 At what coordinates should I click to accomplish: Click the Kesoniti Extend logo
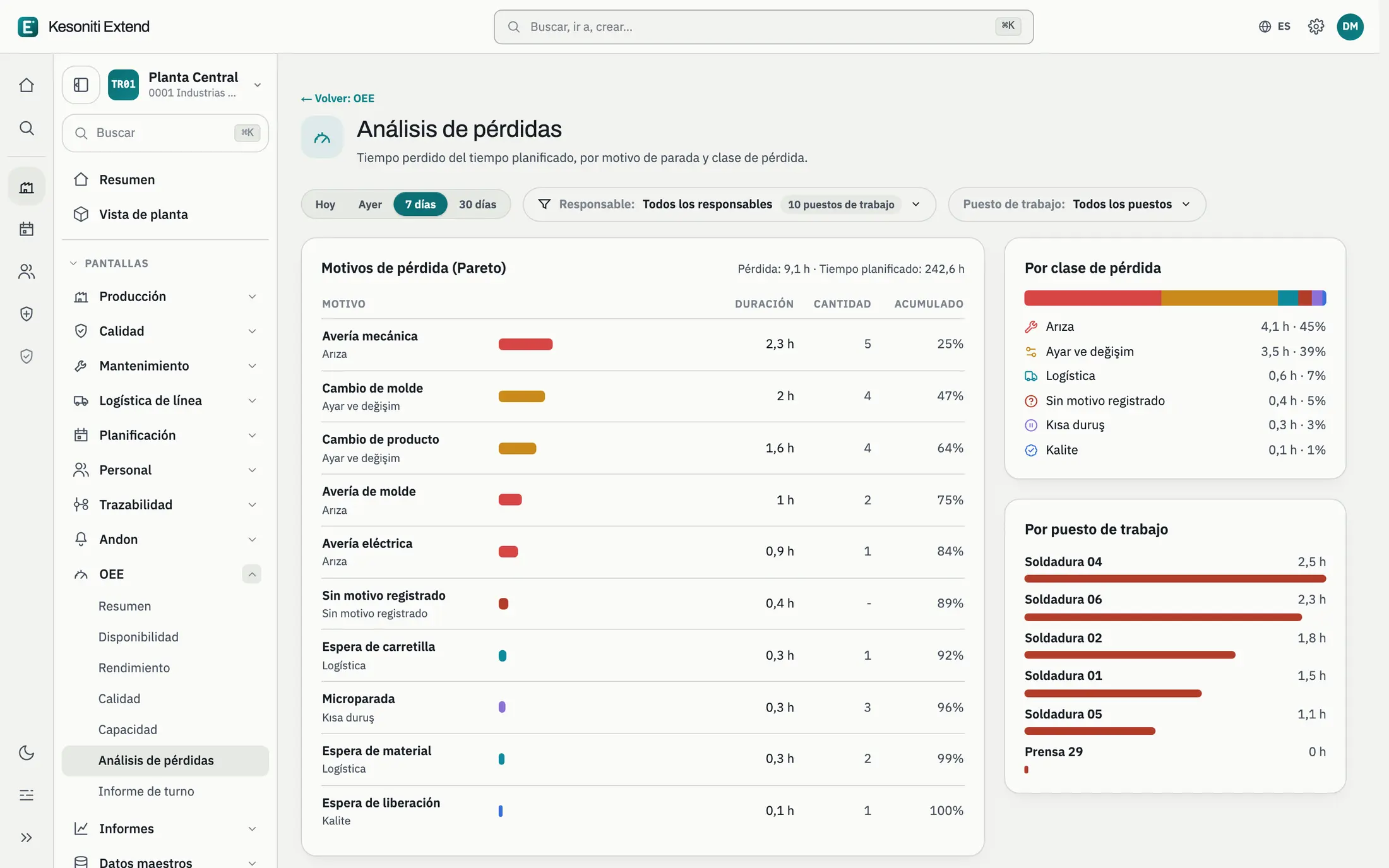click(x=28, y=27)
